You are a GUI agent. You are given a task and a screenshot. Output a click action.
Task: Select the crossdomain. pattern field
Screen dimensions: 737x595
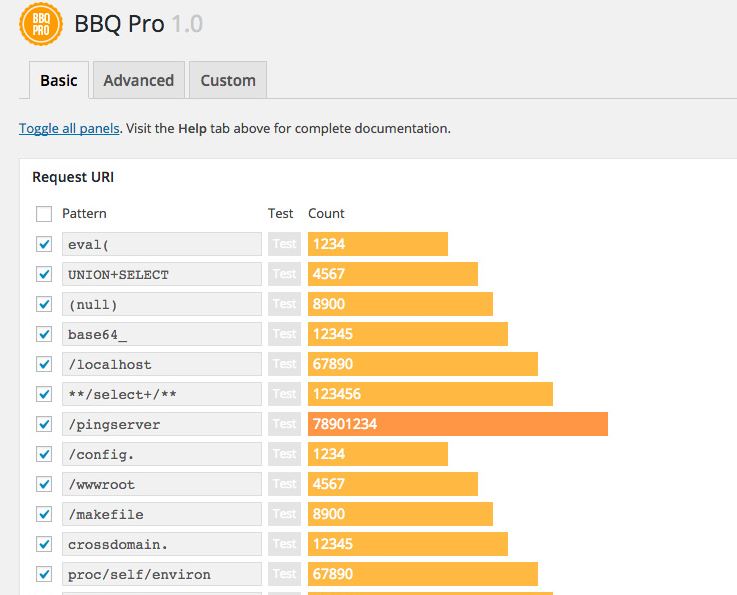click(x=162, y=544)
